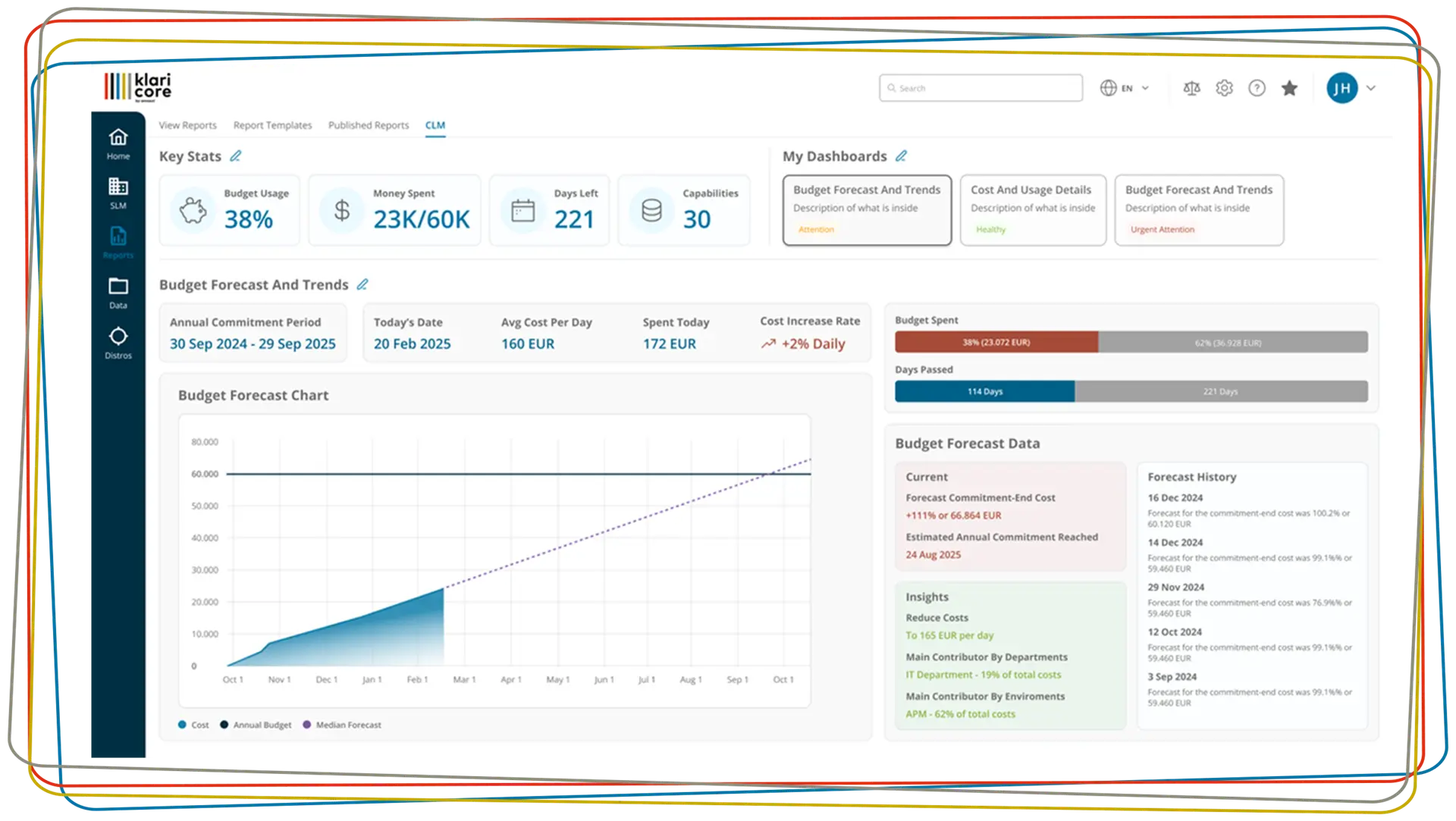Click the '30 Sep 2024 - 29 Sep 2025' period
The height and width of the screenshot is (821, 1456).
253,344
